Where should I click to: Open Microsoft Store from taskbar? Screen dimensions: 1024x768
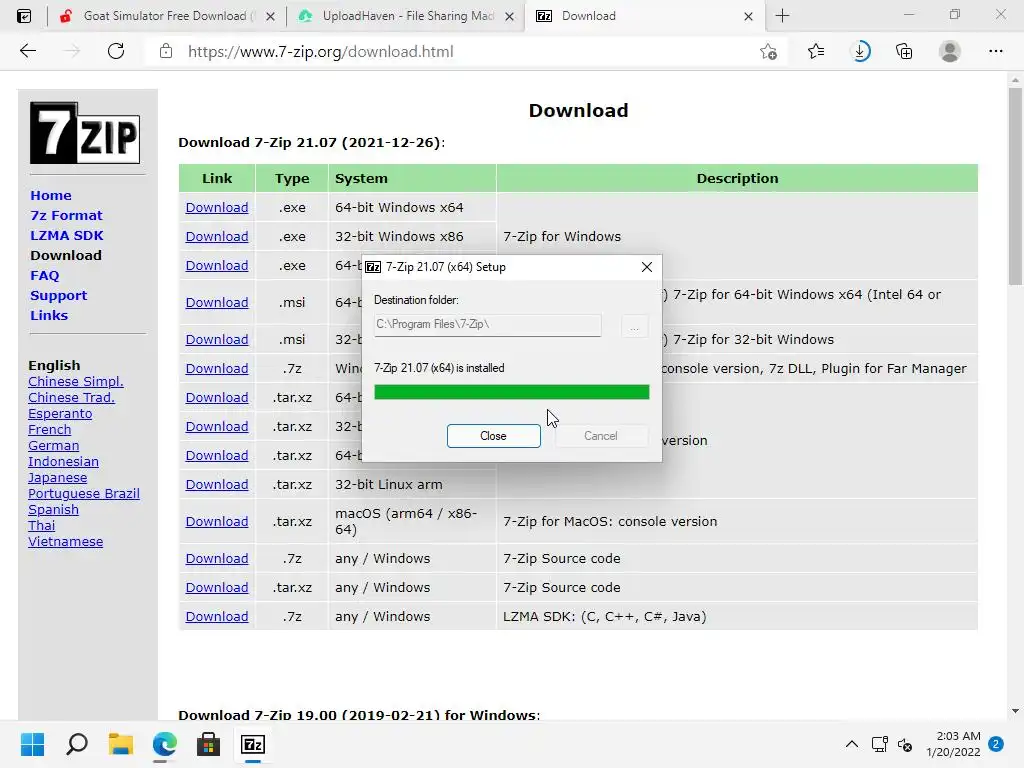tap(208, 744)
